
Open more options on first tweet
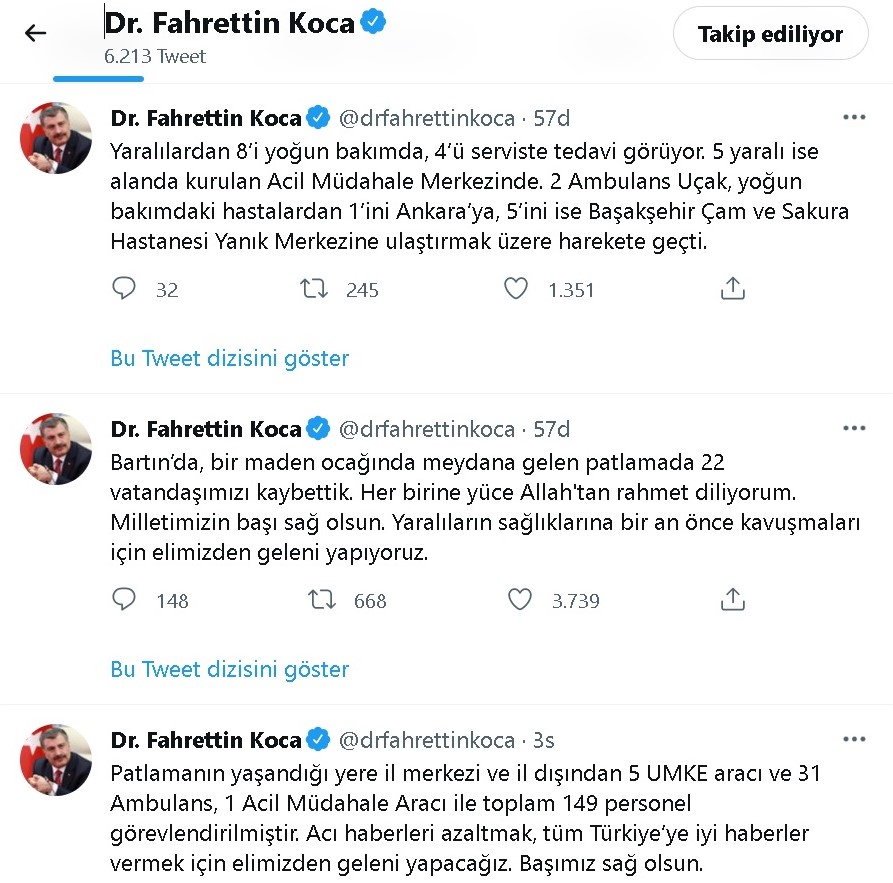pos(853,118)
